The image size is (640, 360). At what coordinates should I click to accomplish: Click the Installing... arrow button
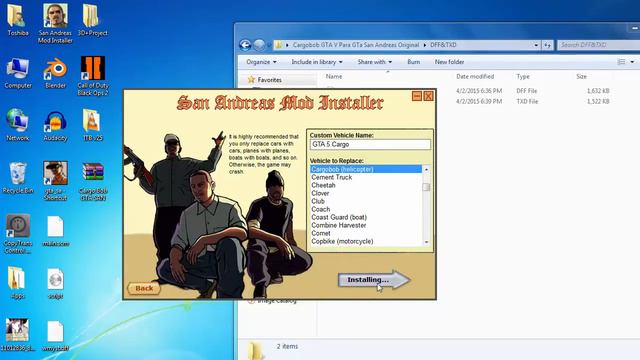(373, 280)
